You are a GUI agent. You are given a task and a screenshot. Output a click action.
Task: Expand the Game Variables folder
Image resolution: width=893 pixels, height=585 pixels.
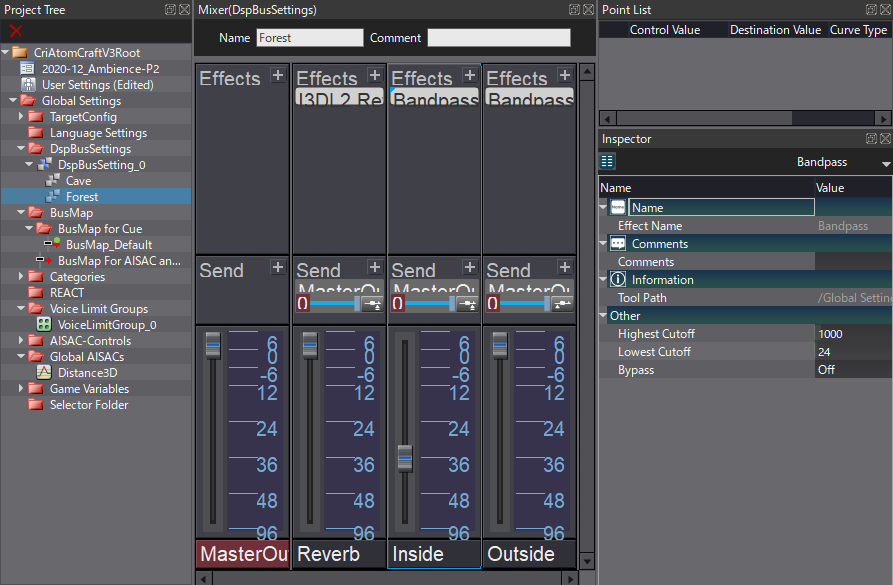21,388
